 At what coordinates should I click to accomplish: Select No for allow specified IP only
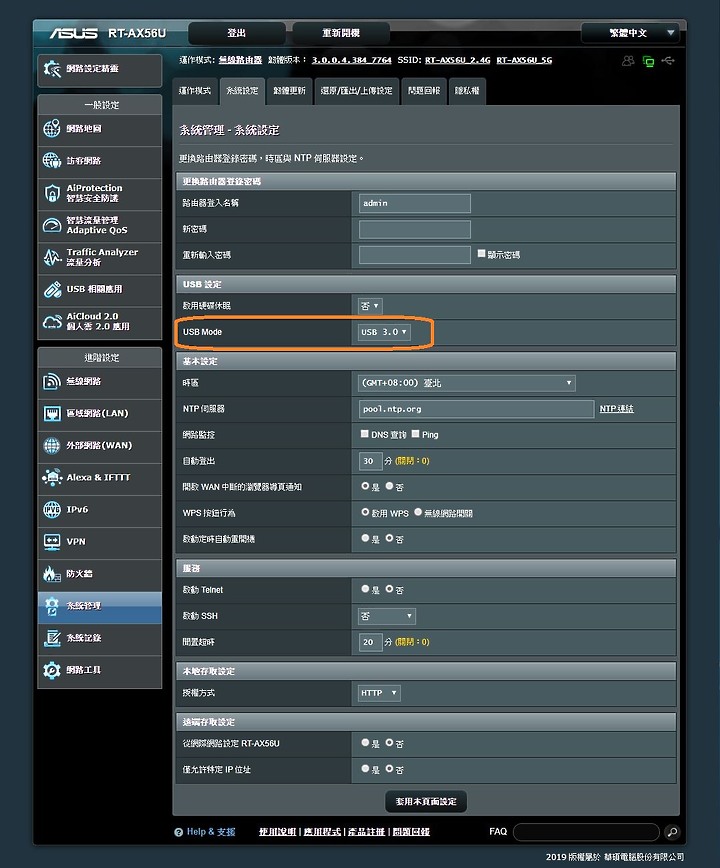tap(389, 768)
